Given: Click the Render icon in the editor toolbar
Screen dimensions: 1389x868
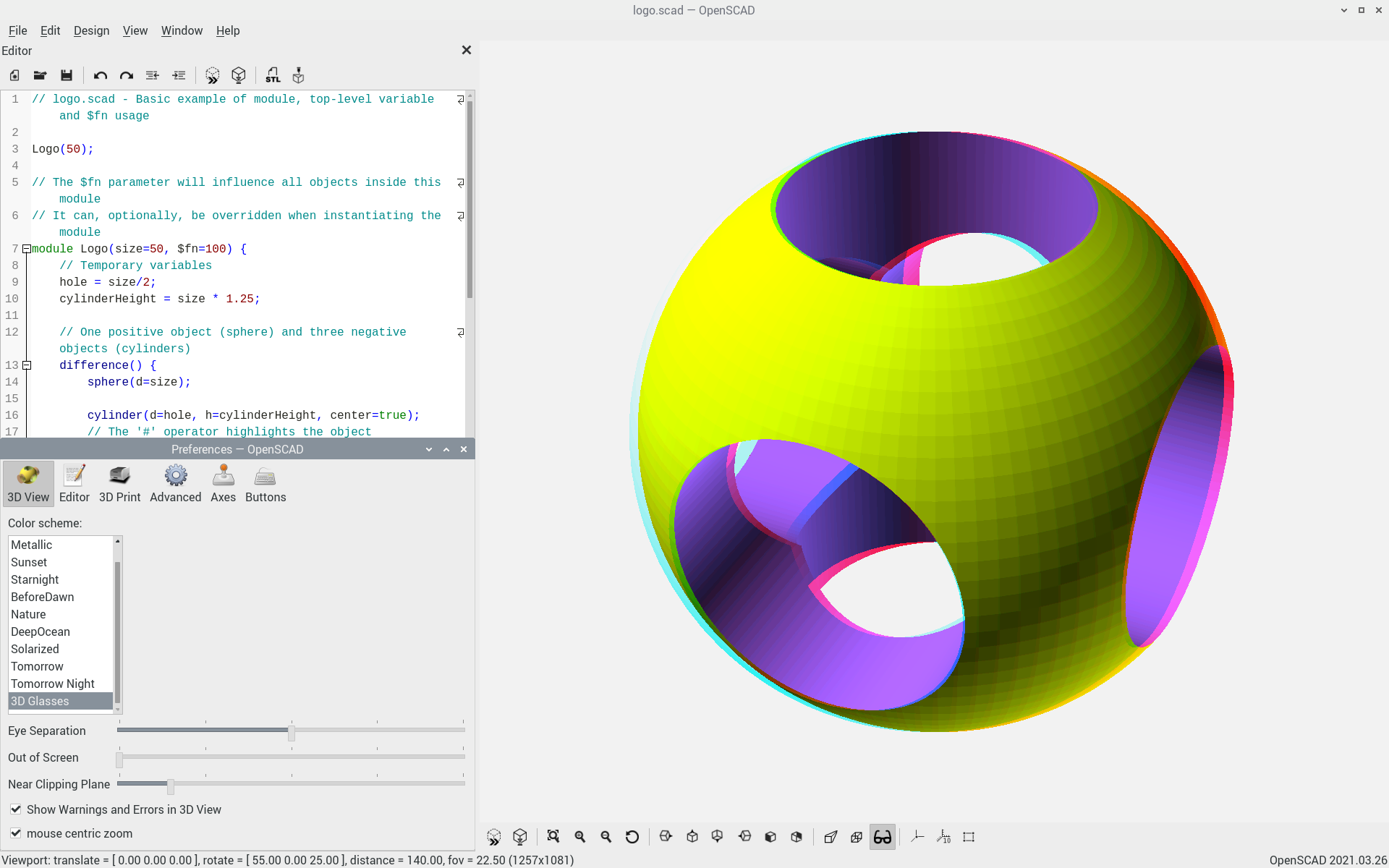Looking at the screenshot, I should point(239,75).
